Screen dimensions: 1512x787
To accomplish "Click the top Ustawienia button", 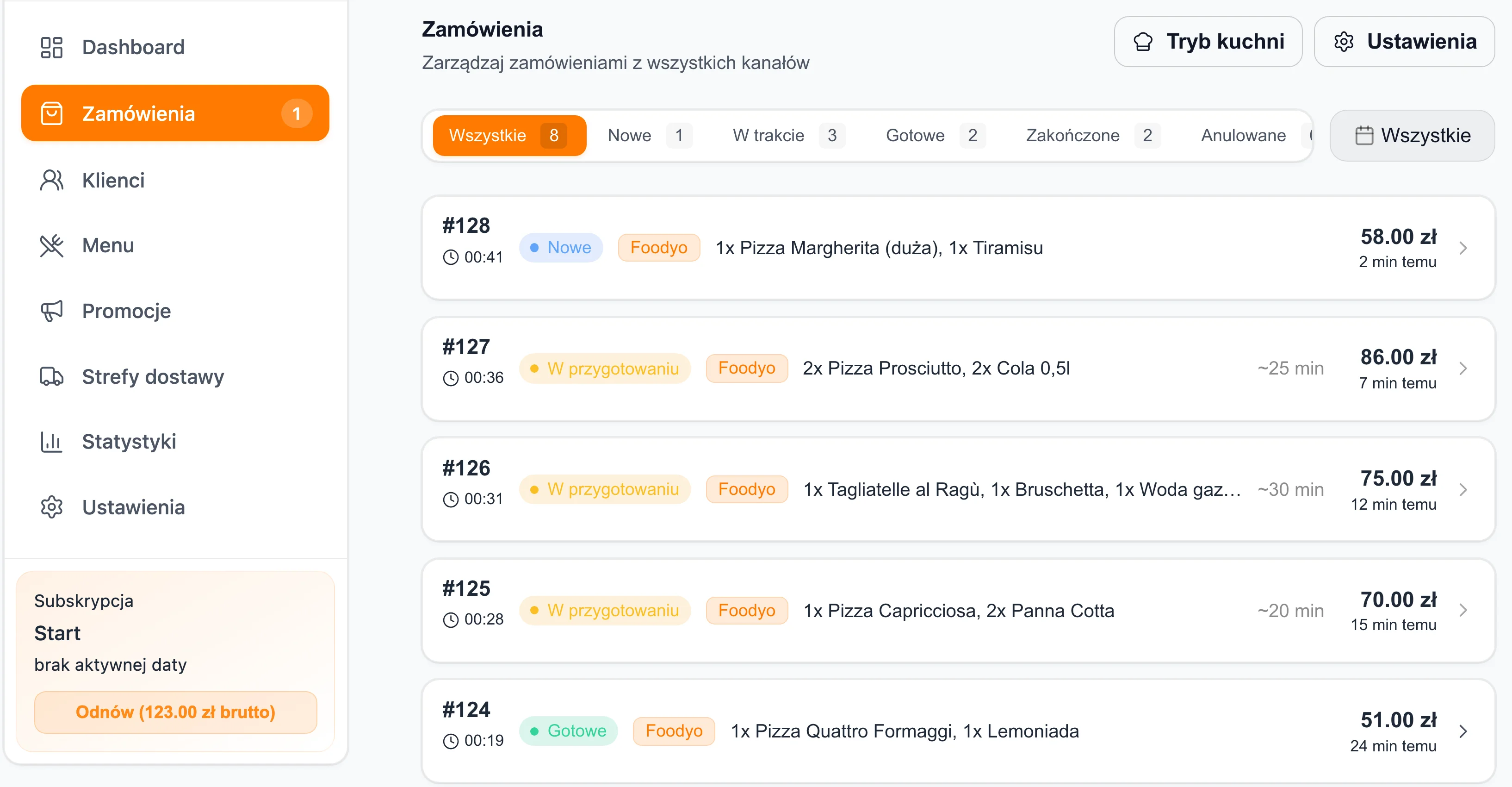I will click(x=1404, y=42).
